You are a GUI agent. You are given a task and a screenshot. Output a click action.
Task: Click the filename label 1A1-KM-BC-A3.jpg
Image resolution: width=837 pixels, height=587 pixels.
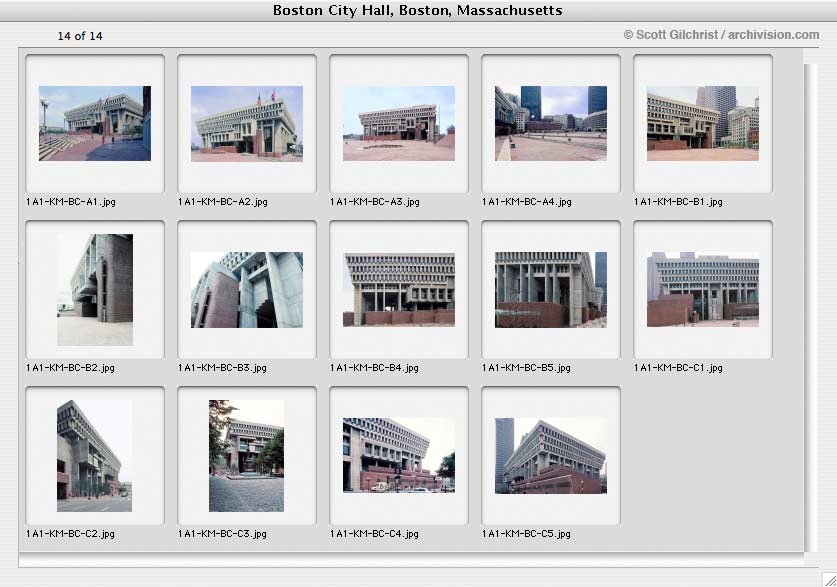pos(375,202)
